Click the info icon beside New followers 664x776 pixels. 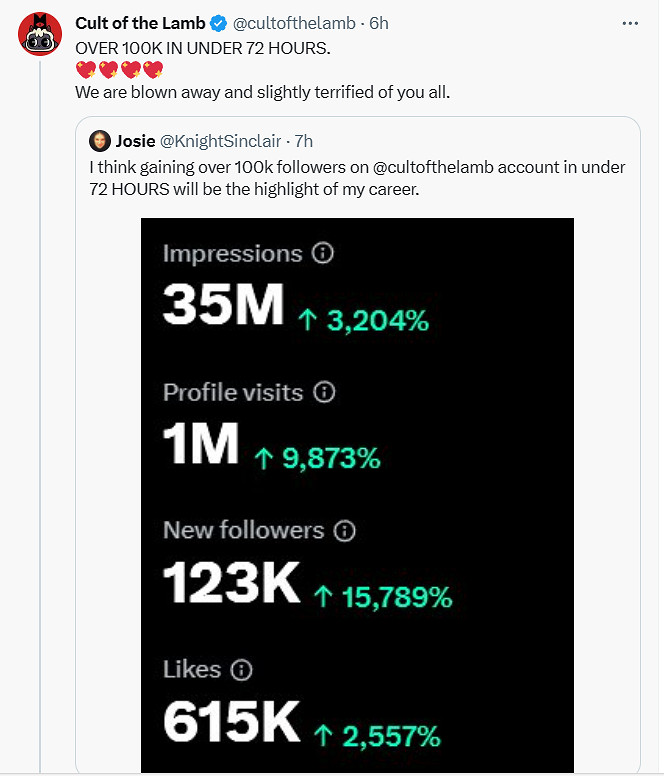[345, 530]
